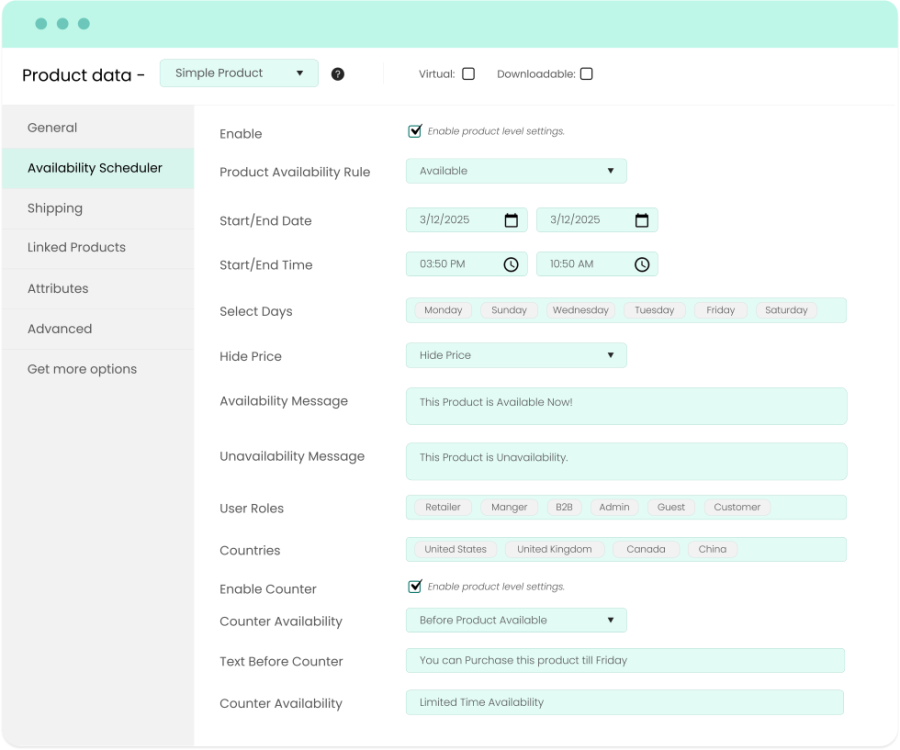Click the Get more options link
Screen dimensions: 900x750
coord(82,369)
